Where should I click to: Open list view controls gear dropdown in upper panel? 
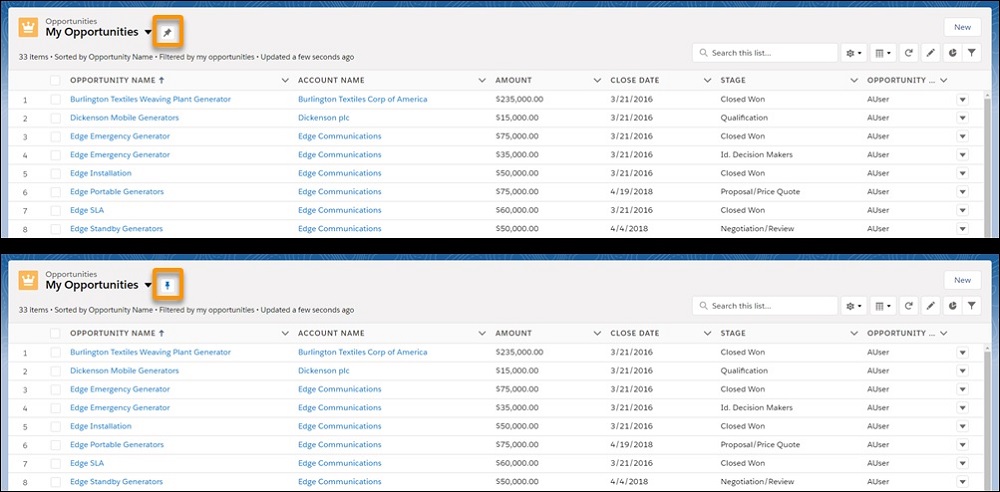pos(854,53)
